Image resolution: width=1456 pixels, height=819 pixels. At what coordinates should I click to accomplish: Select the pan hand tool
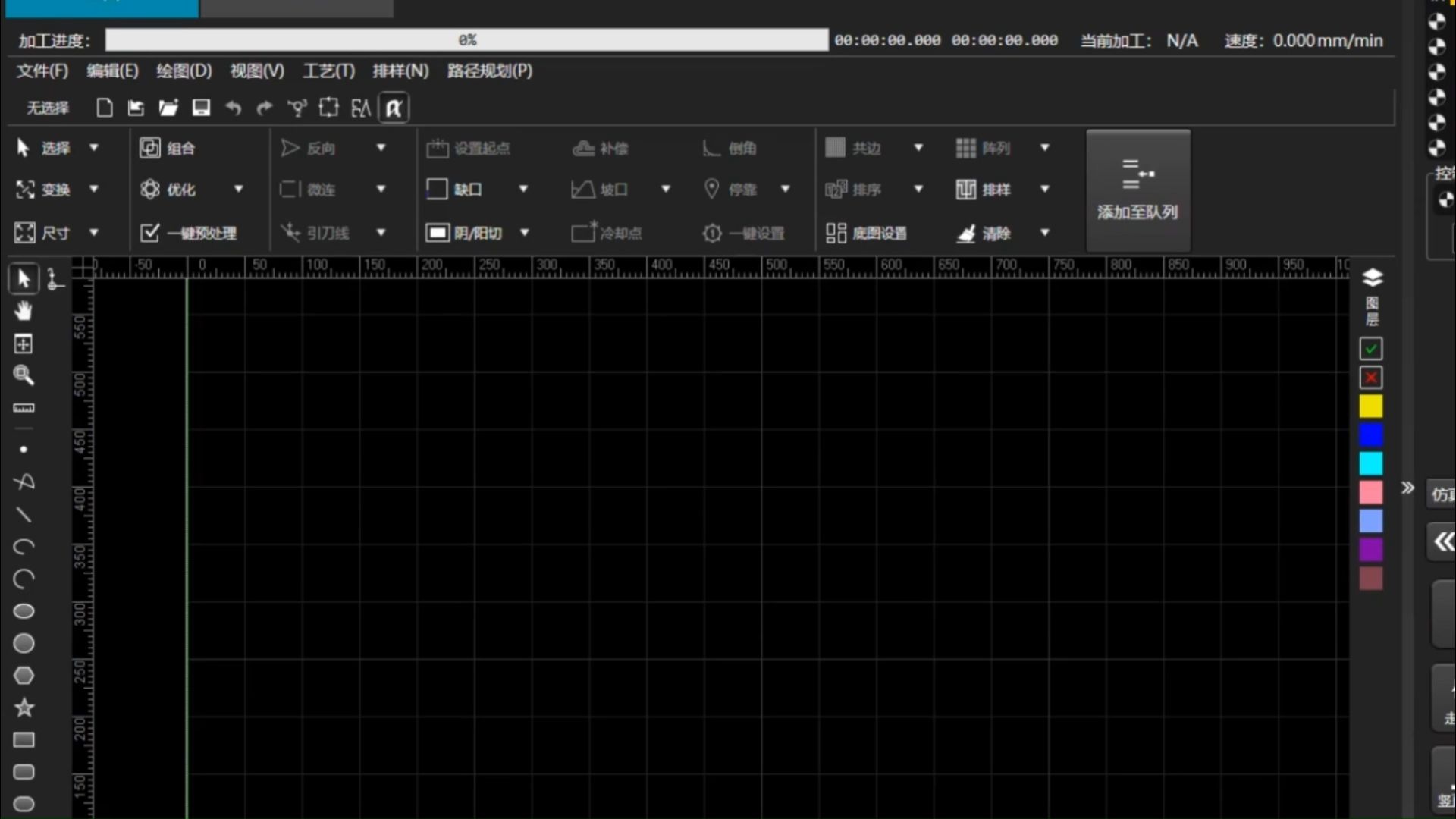coord(24,311)
